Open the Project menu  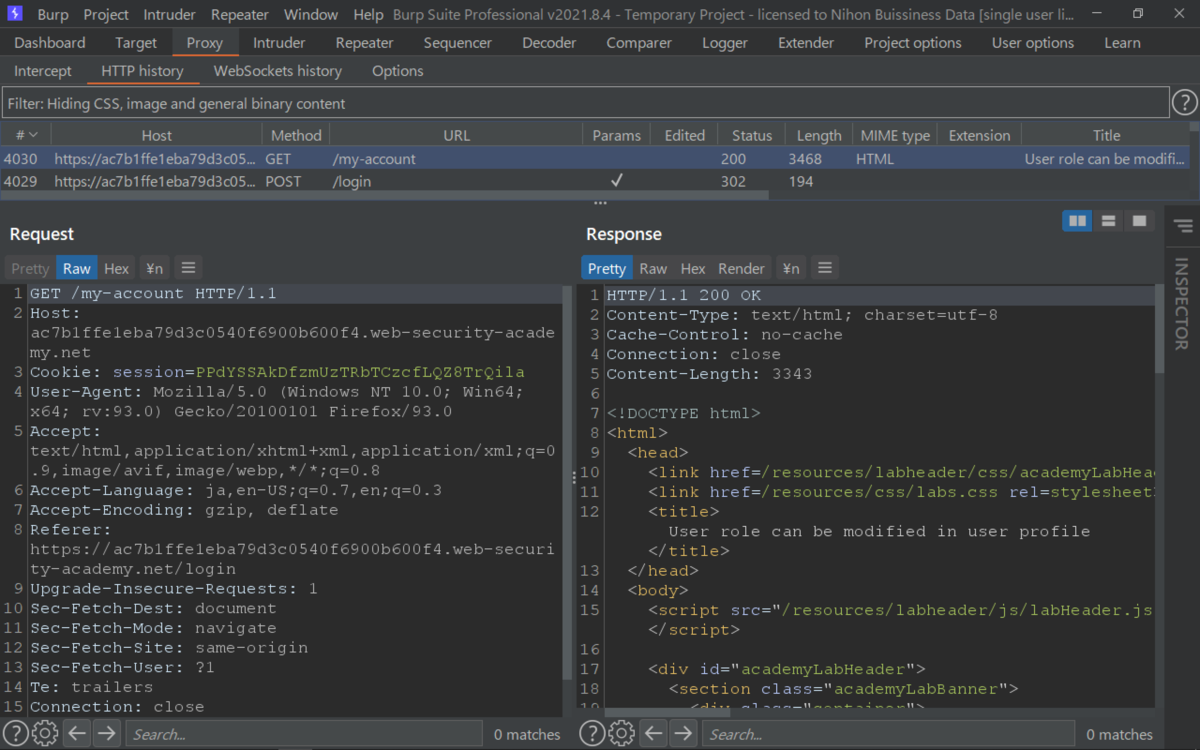pyautogui.click(x=106, y=15)
